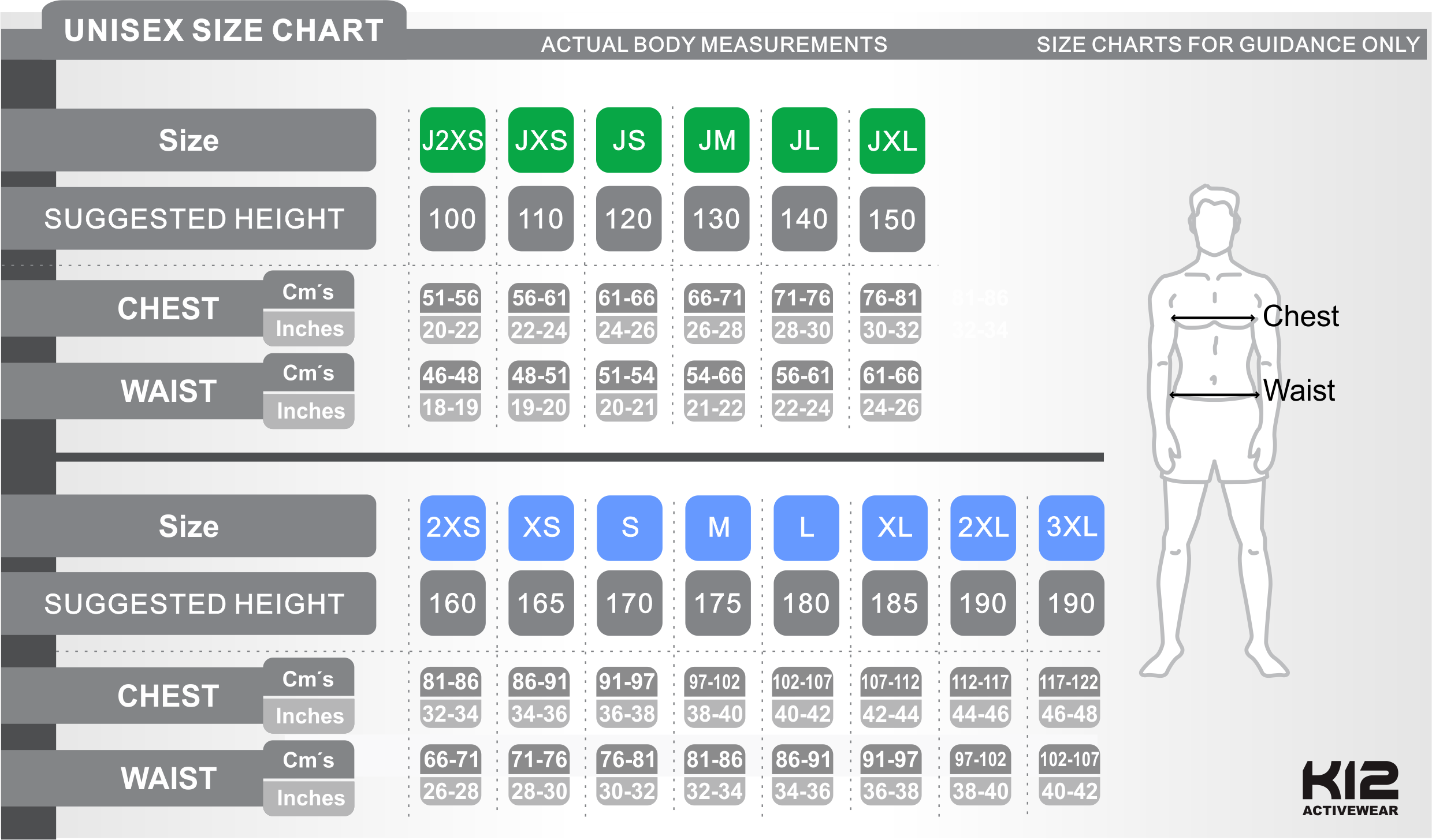Screen dimensions: 1432x840
Task: Click the Chest label beside the figure
Action: tap(1300, 316)
